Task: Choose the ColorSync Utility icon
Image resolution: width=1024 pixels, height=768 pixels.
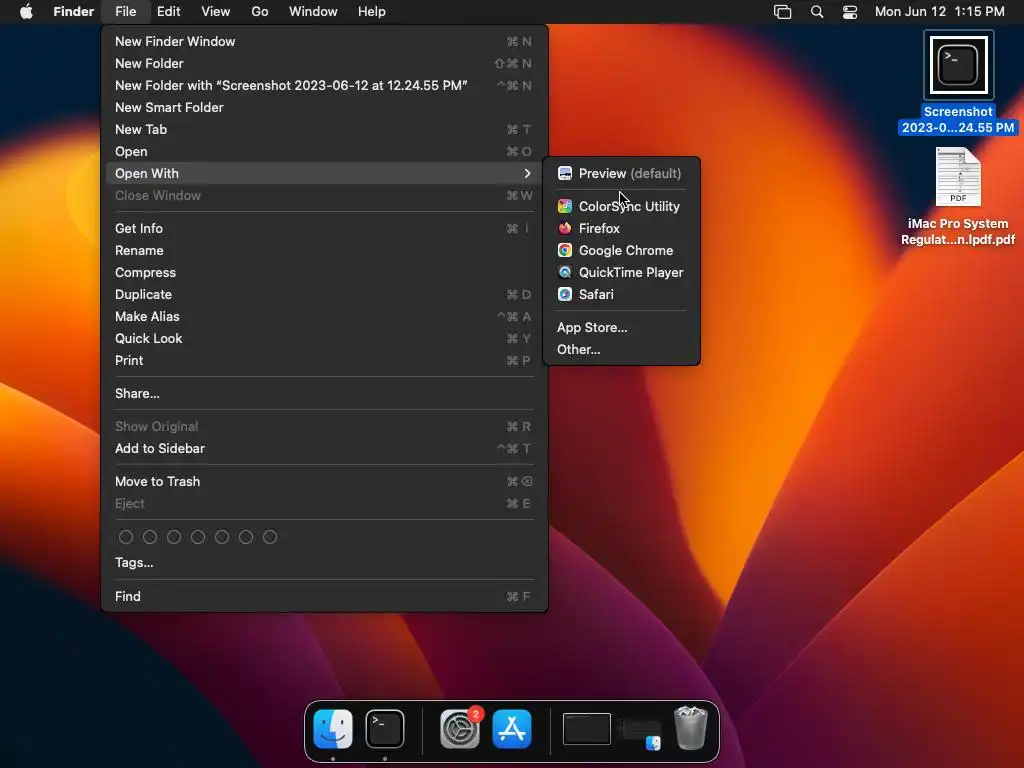Action: coord(565,206)
